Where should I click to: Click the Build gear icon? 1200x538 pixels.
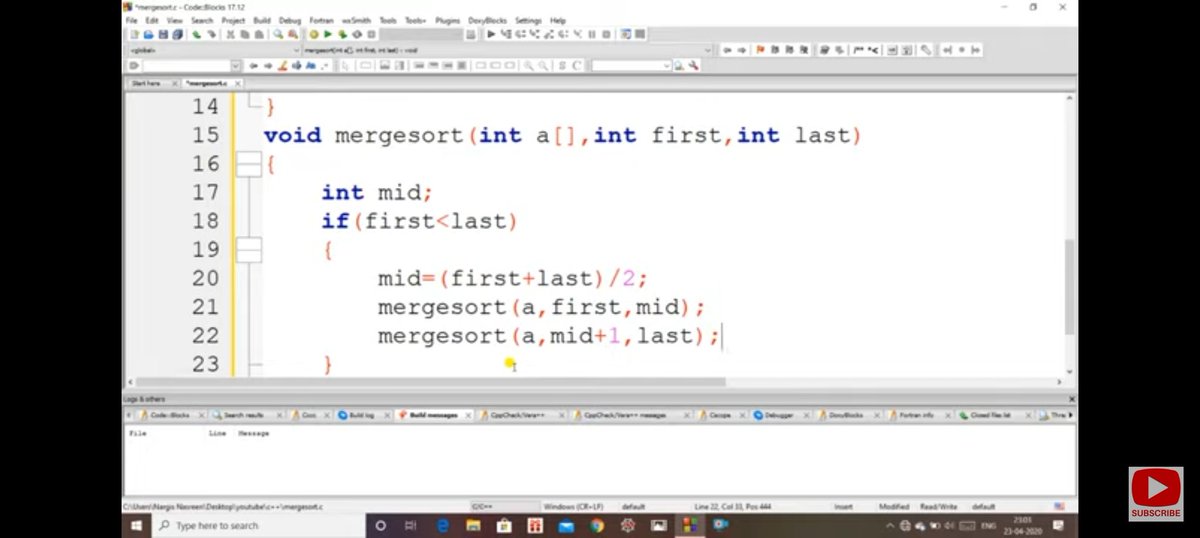pyautogui.click(x=314, y=34)
